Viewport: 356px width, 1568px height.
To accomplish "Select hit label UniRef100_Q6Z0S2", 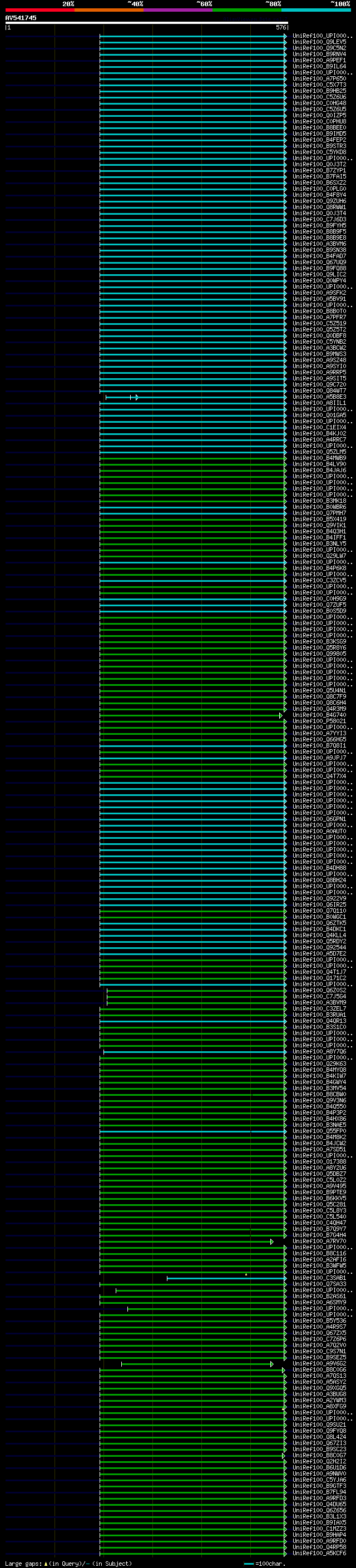I will (x=319, y=990).
